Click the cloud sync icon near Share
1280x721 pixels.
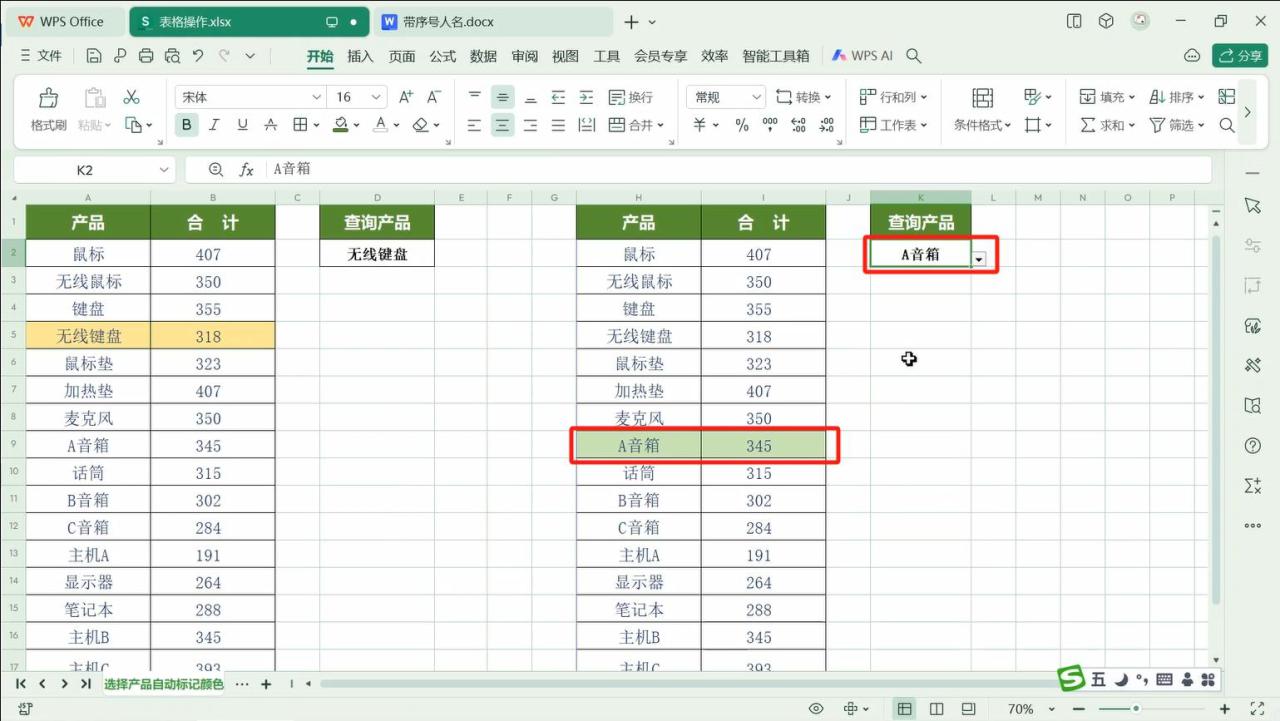(1192, 55)
